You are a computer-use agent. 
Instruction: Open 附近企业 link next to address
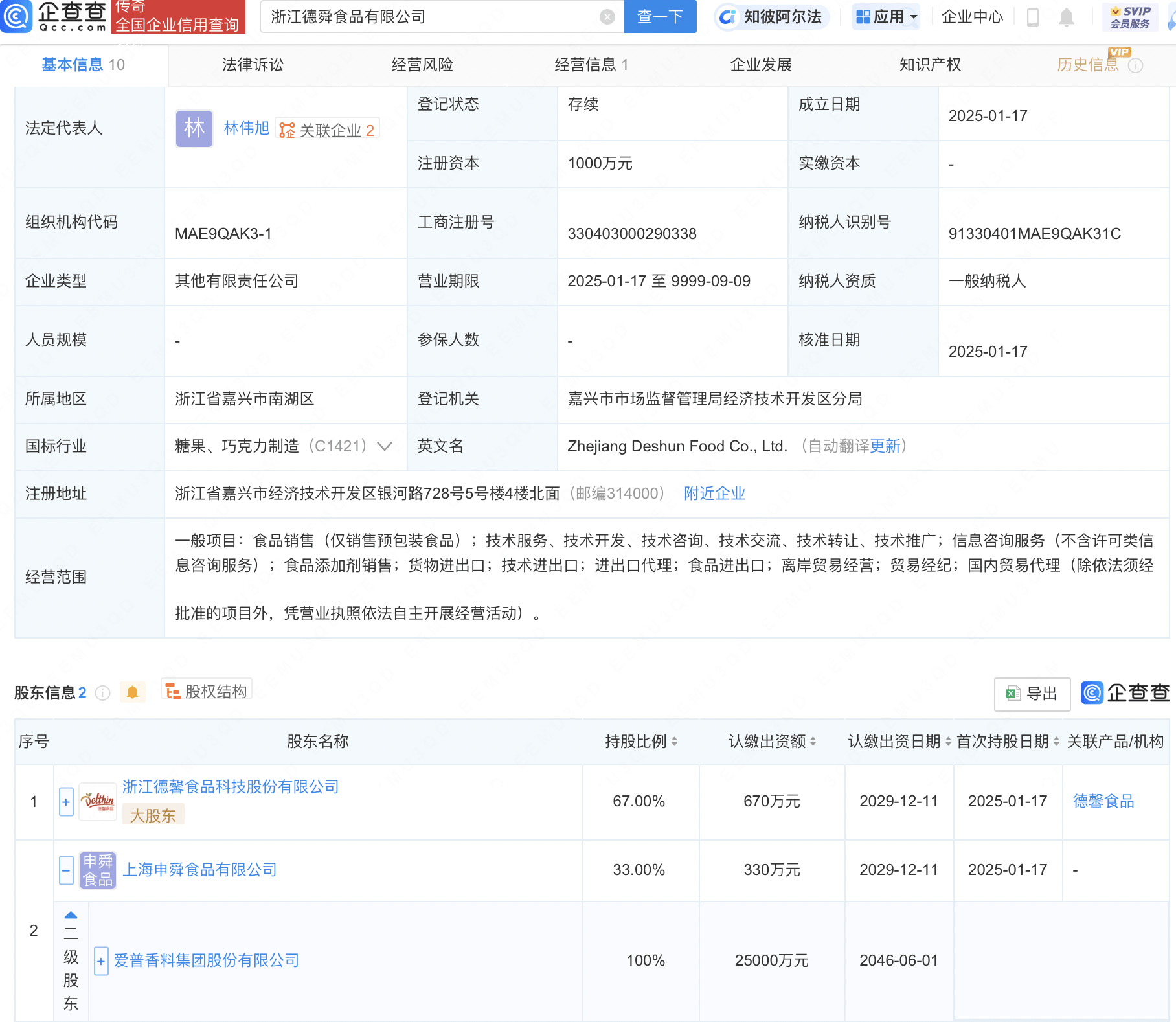click(714, 494)
